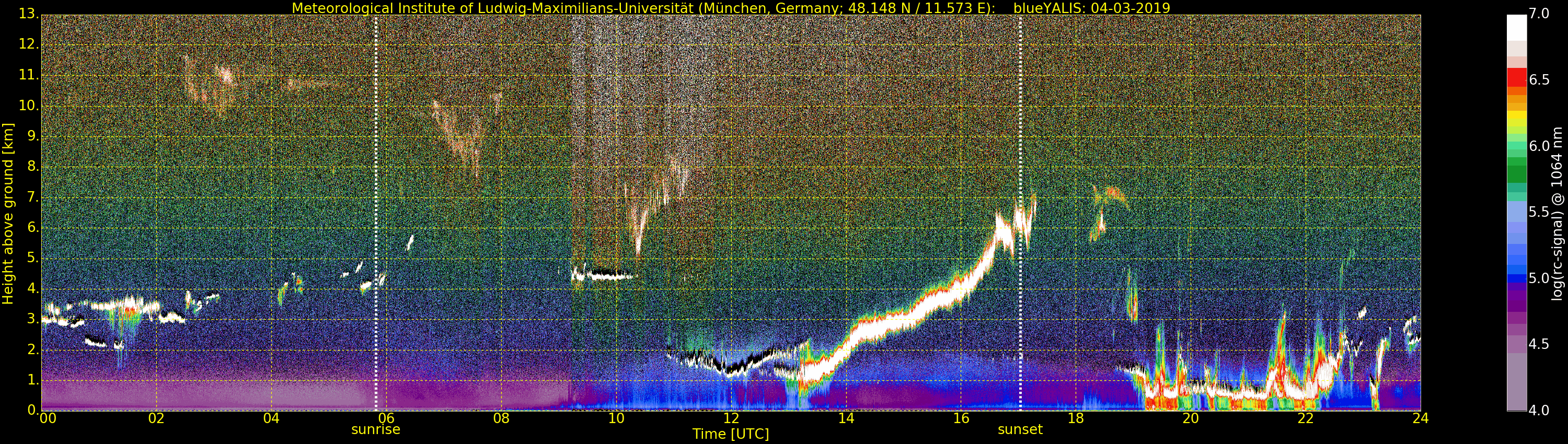Click the x-axis tick label '16'

(961, 418)
